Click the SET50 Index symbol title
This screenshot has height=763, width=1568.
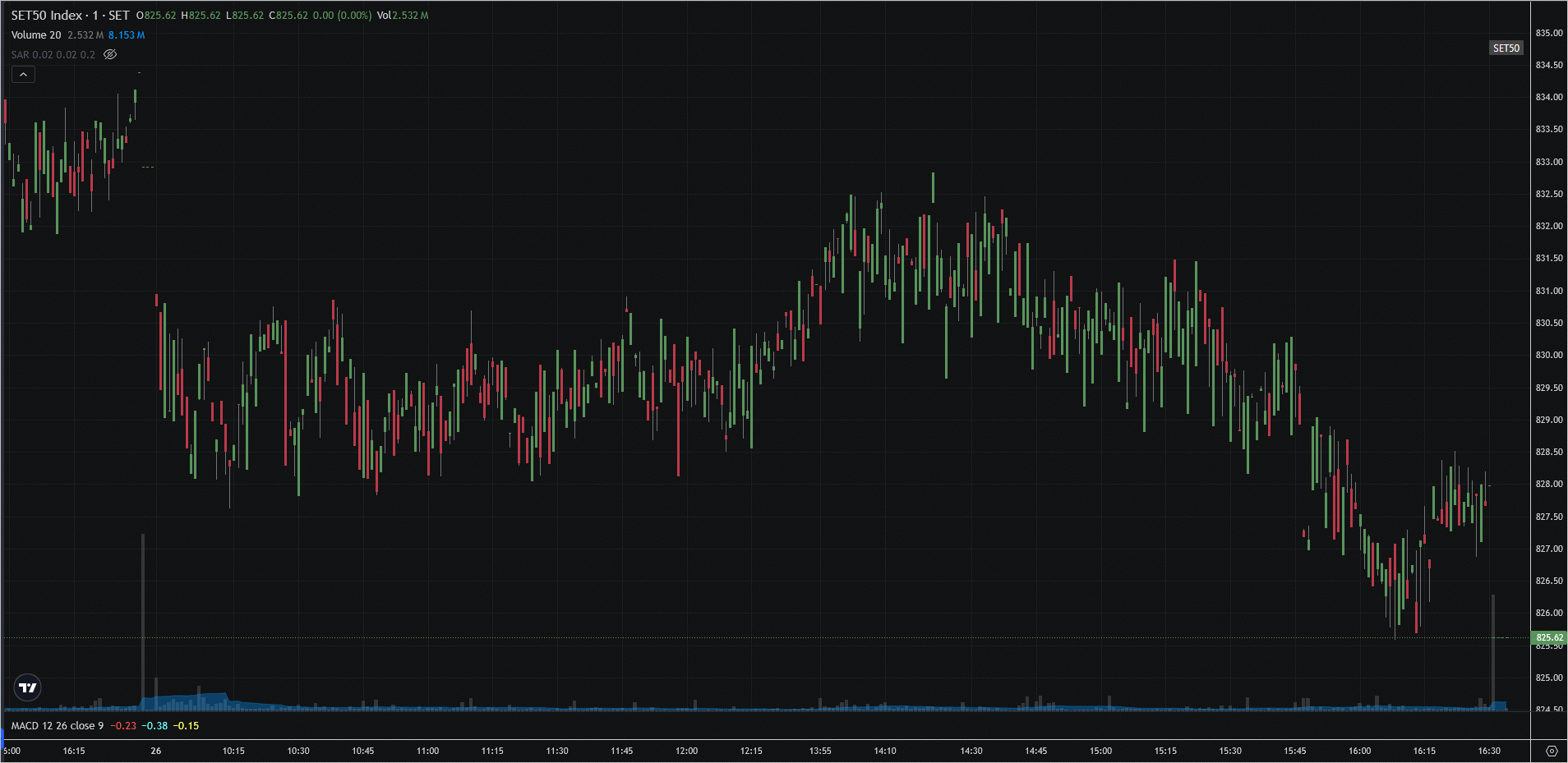pyautogui.click(x=70, y=16)
